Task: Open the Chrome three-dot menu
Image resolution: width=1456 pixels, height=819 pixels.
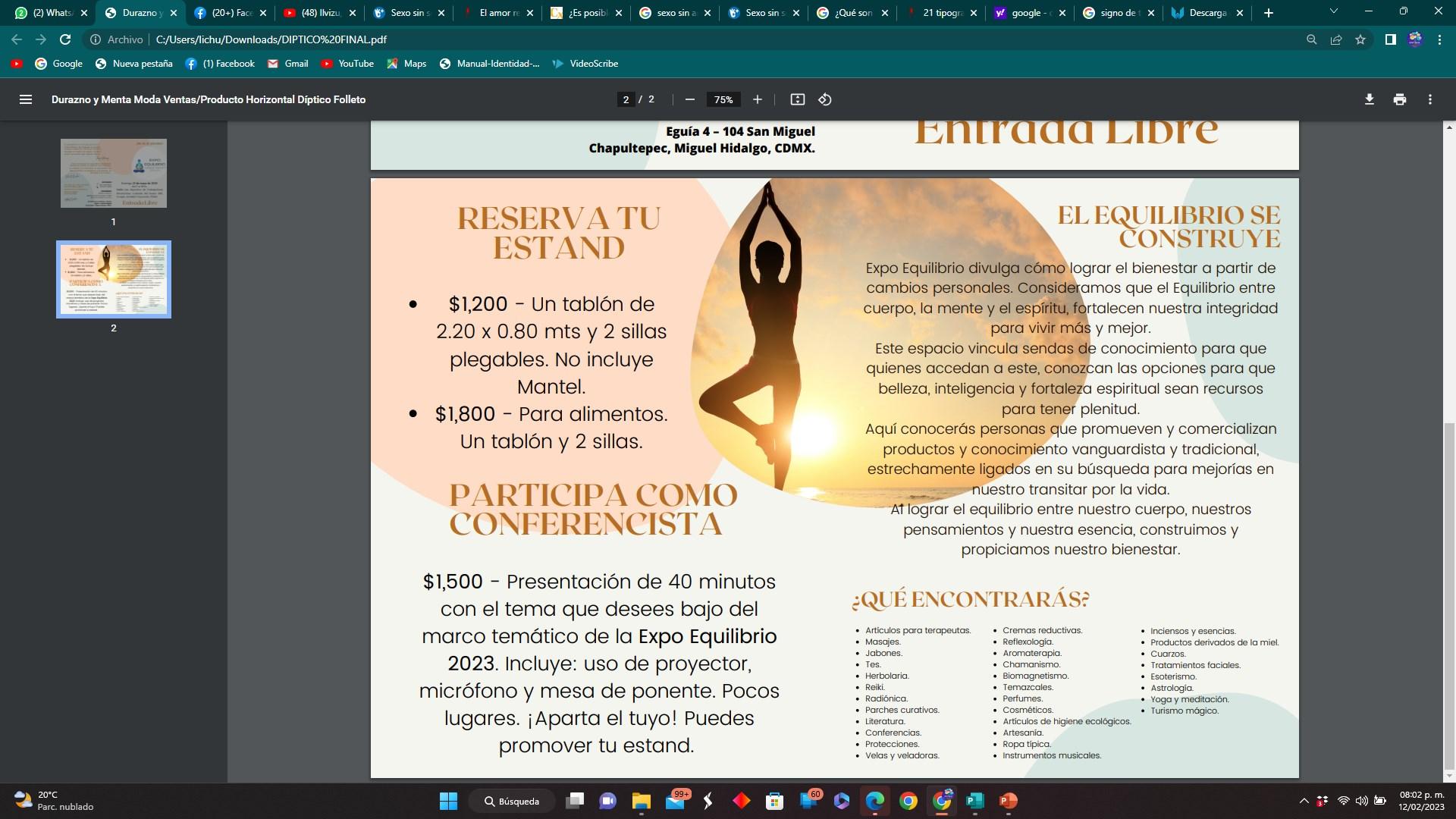Action: tap(1439, 39)
